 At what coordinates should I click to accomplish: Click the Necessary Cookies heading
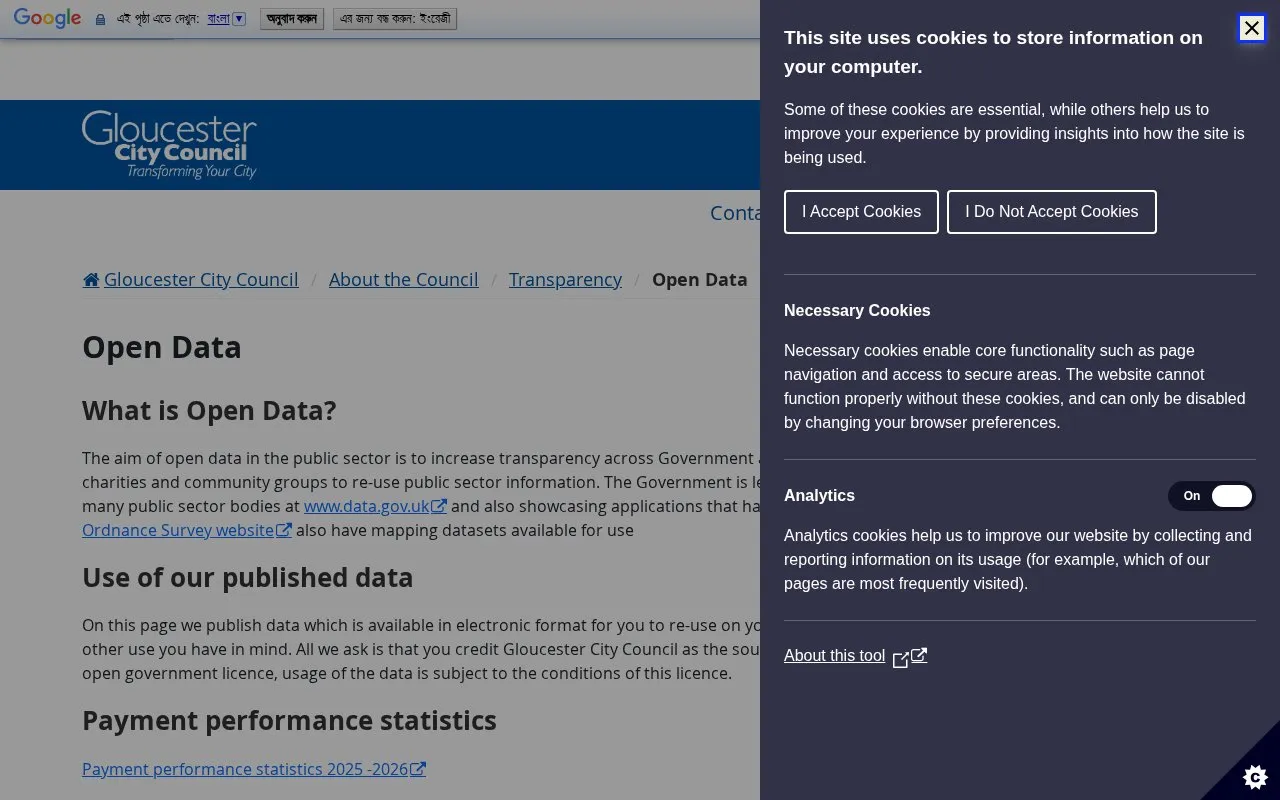857,311
